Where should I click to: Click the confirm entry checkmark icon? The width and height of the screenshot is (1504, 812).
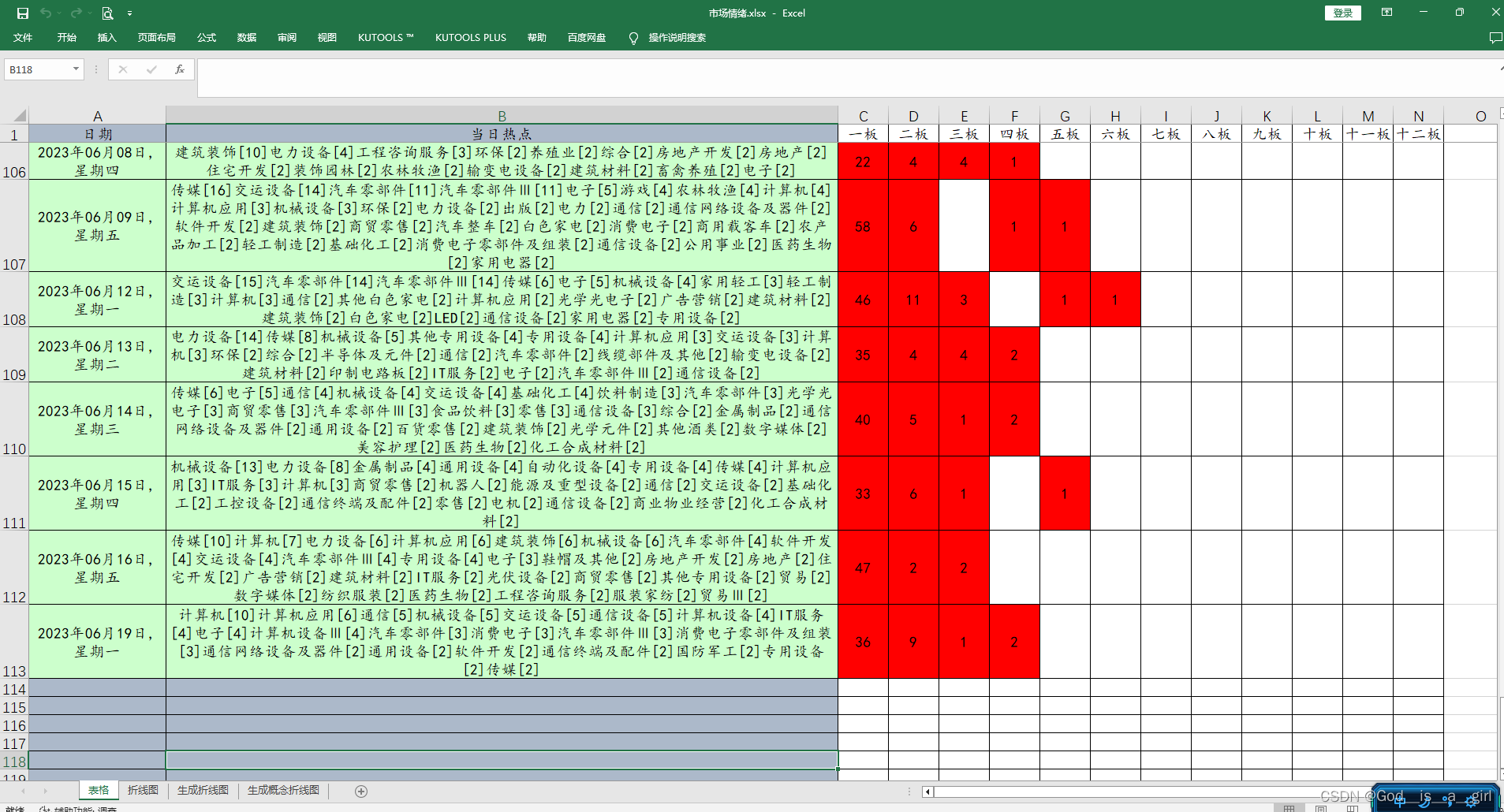click(x=151, y=69)
